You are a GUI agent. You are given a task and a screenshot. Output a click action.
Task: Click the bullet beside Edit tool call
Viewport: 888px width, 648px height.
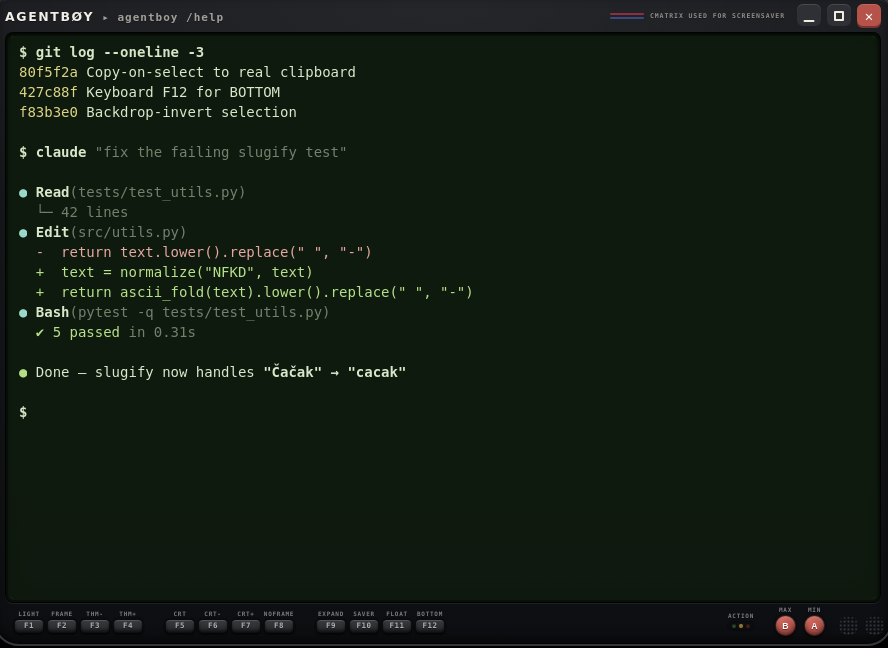pyautogui.click(x=23, y=233)
